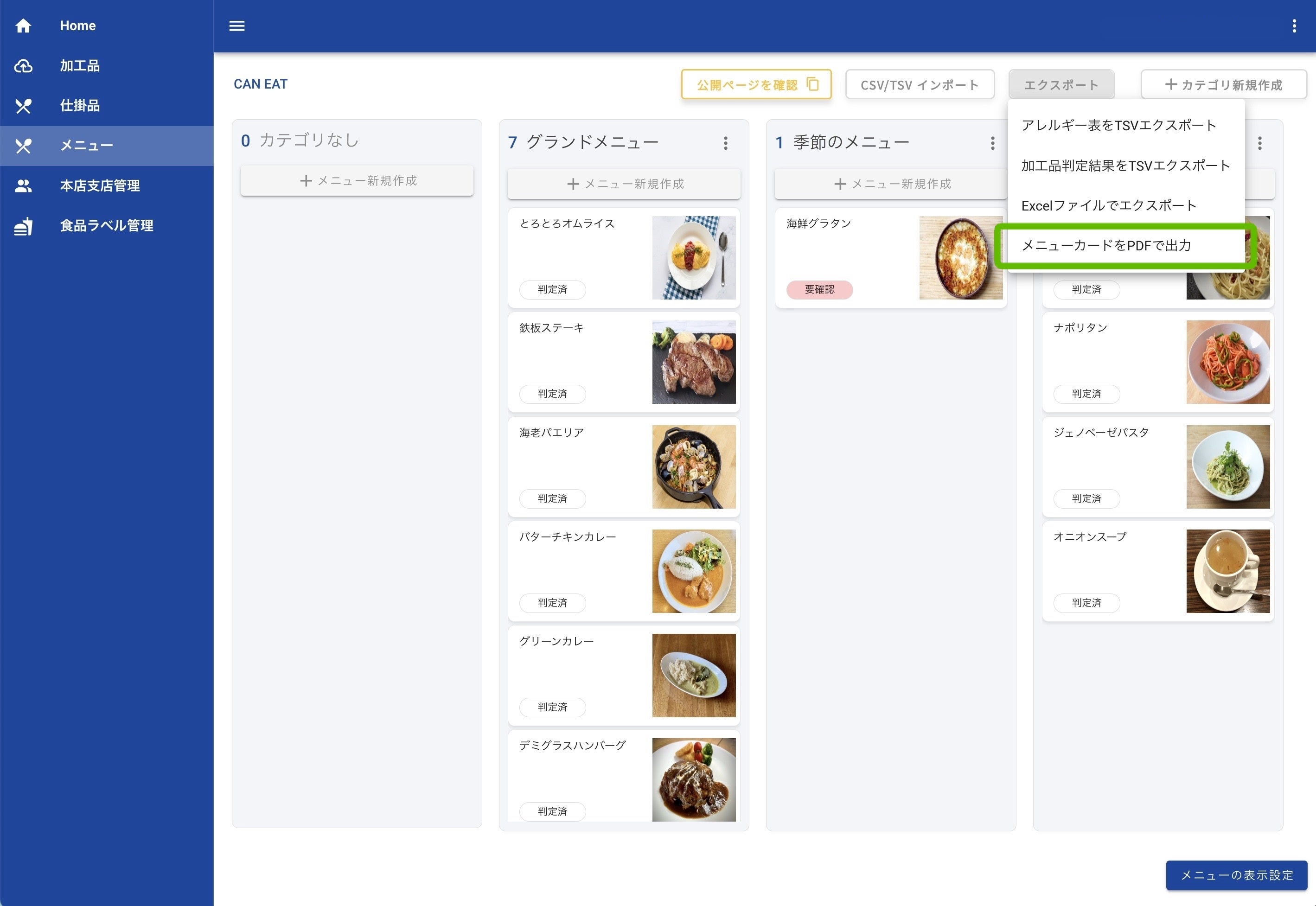This screenshot has width=1316, height=906.
Task: Click the エクスポート dropdown button
Action: pos(1060,84)
